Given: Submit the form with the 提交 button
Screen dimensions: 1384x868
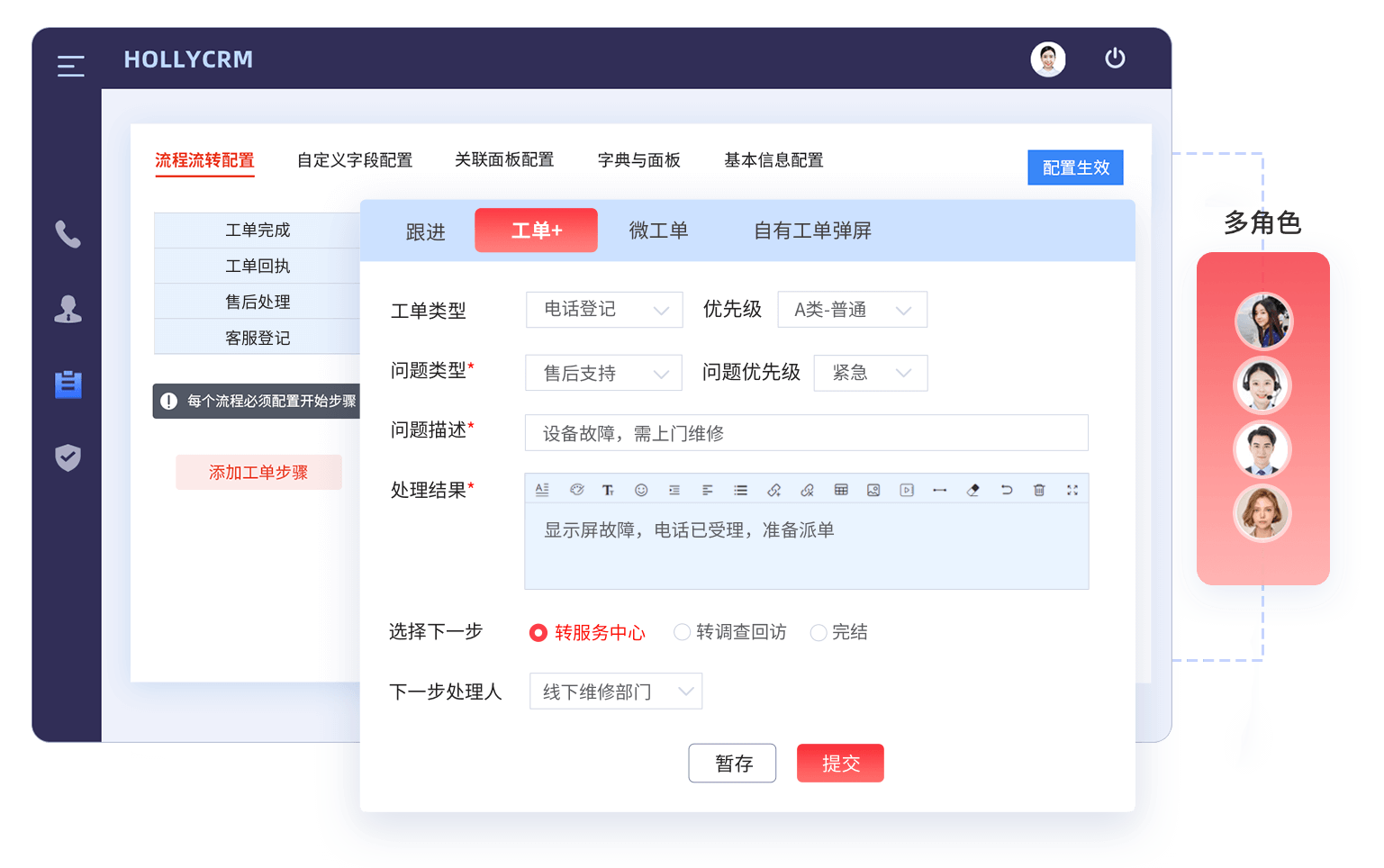Looking at the screenshot, I should click(x=839, y=763).
